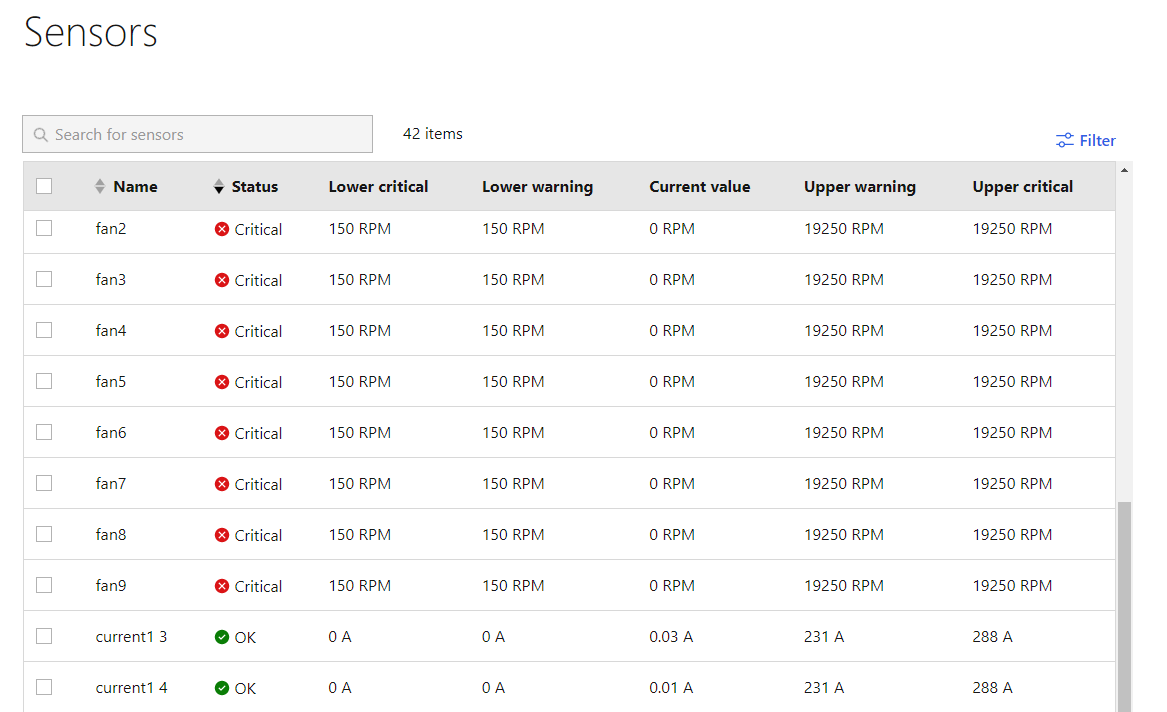Click the Filter sliders icon
The width and height of the screenshot is (1167, 712).
point(1064,141)
